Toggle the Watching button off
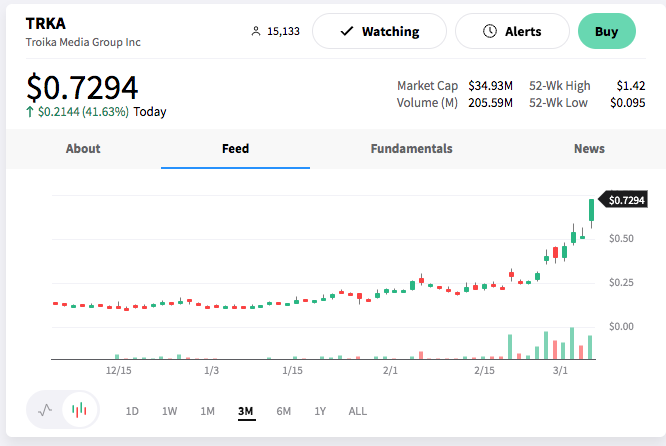Viewport: 666px width, 446px height. (379, 31)
